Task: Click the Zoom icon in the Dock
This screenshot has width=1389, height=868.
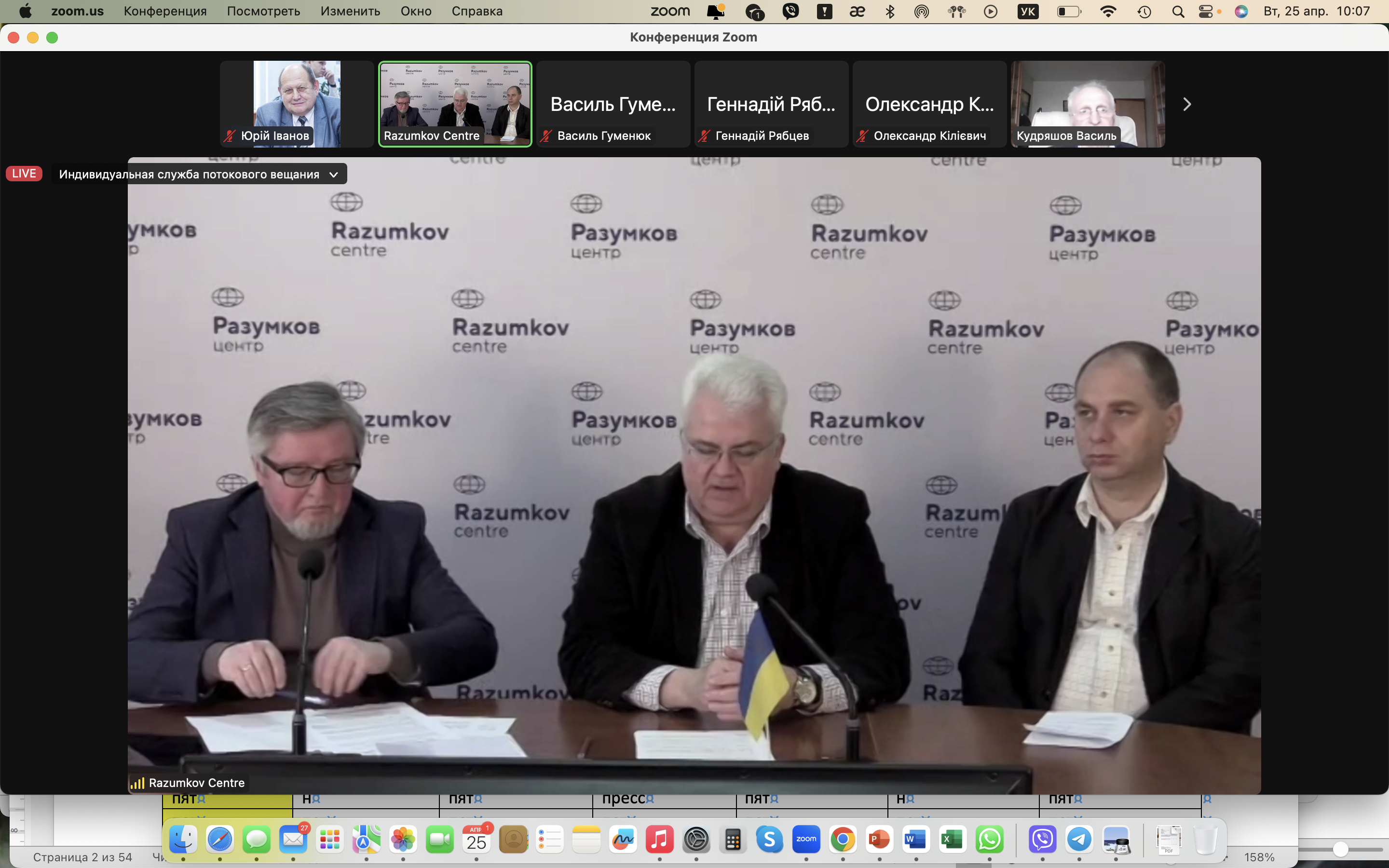Action: pyautogui.click(x=806, y=839)
